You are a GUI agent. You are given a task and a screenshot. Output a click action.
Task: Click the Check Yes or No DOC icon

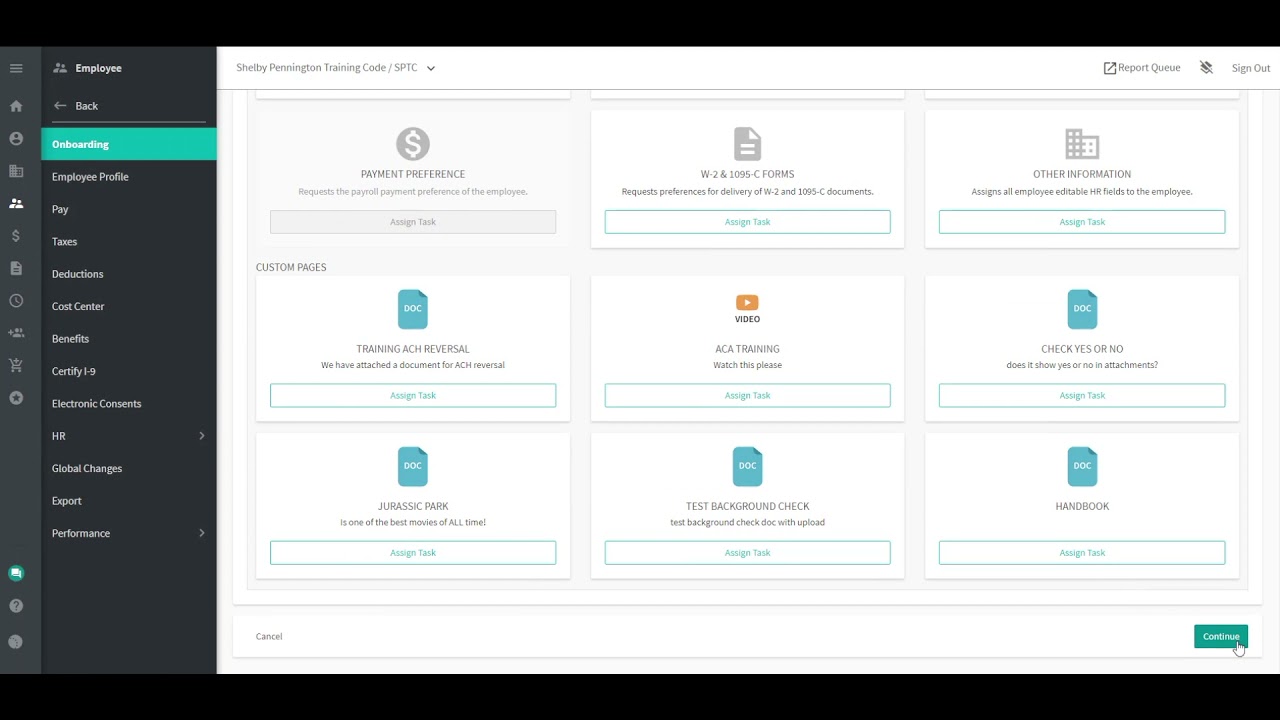tap(1082, 309)
